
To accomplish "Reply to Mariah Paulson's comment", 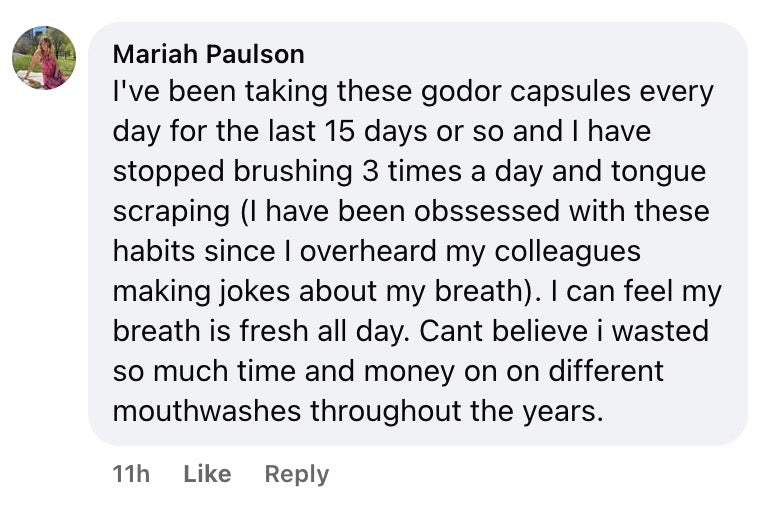I will click(x=296, y=473).
